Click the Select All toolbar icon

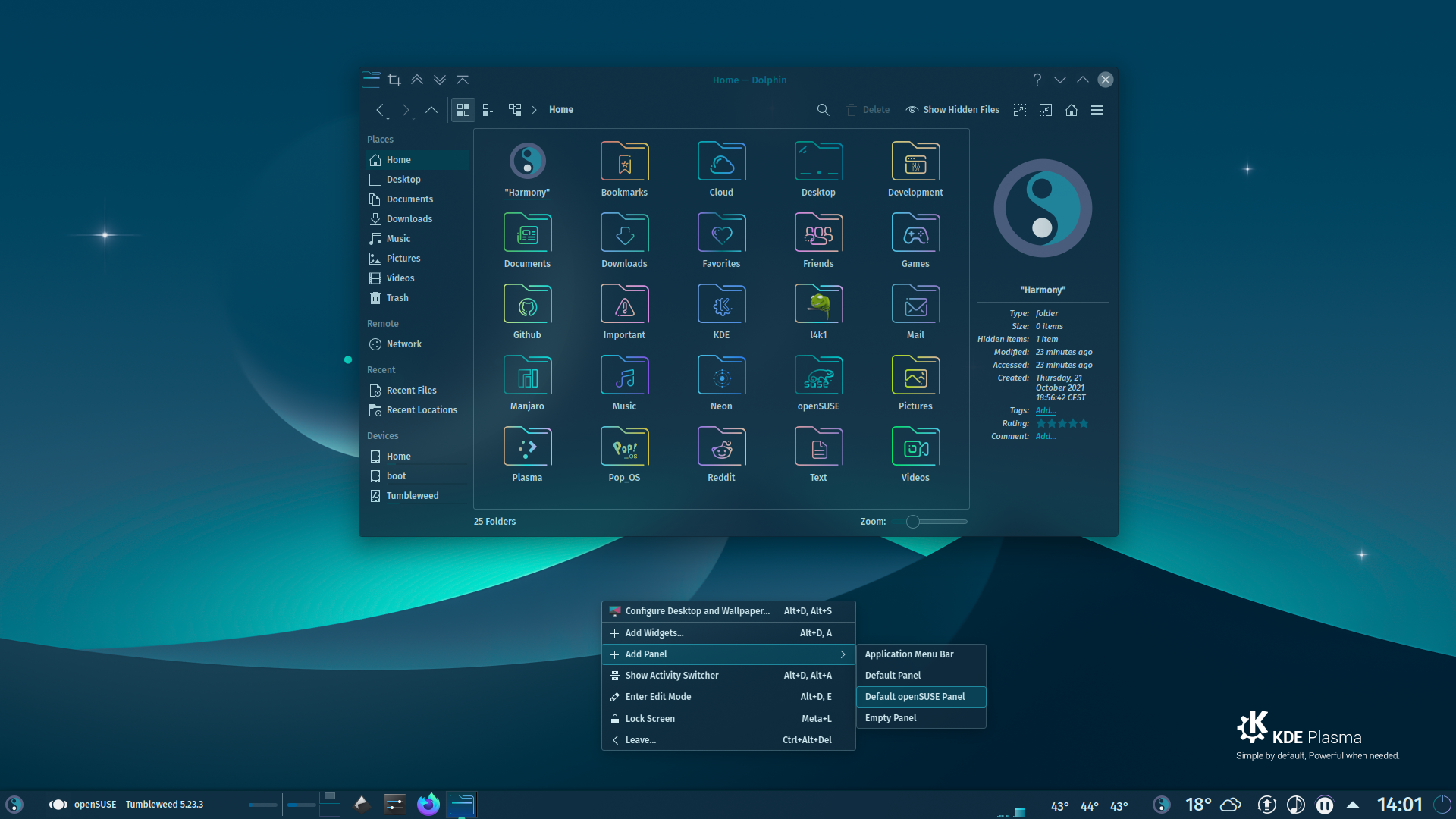click(x=1020, y=110)
